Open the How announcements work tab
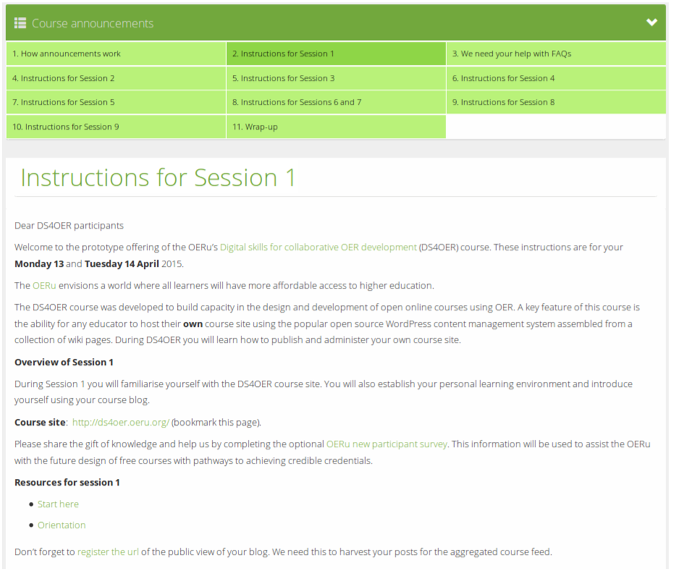 [x=66, y=54]
